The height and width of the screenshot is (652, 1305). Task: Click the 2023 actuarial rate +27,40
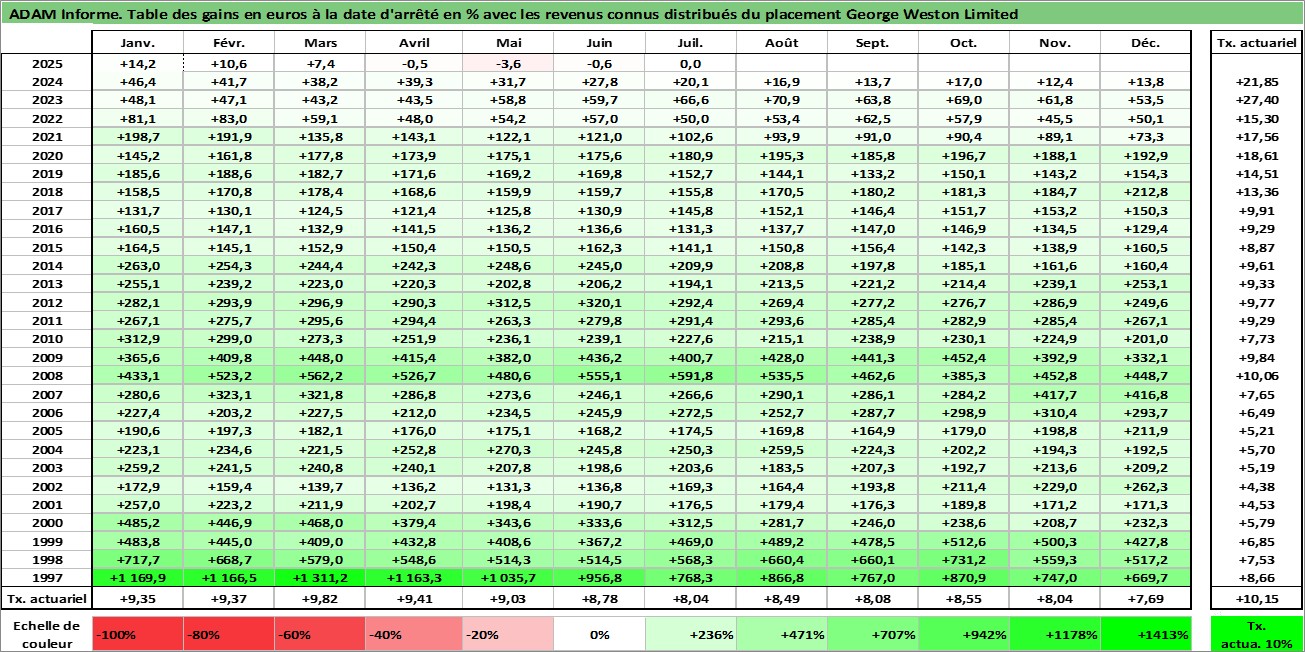point(1256,100)
